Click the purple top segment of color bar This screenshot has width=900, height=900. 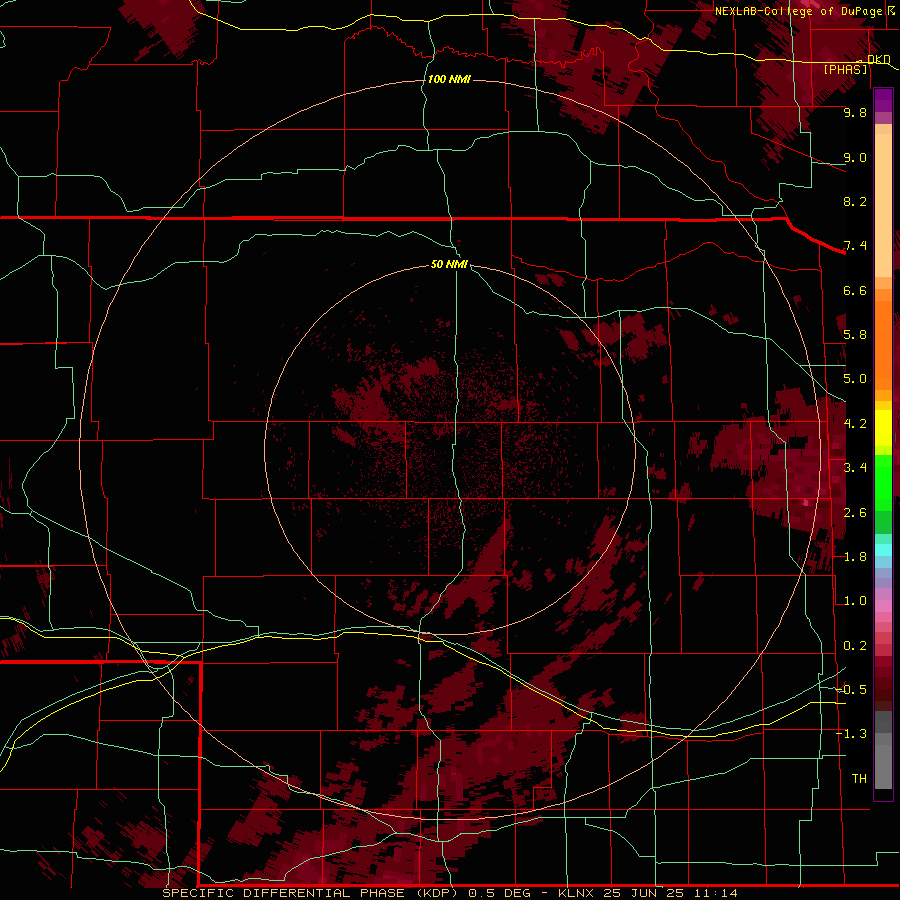coord(883,100)
